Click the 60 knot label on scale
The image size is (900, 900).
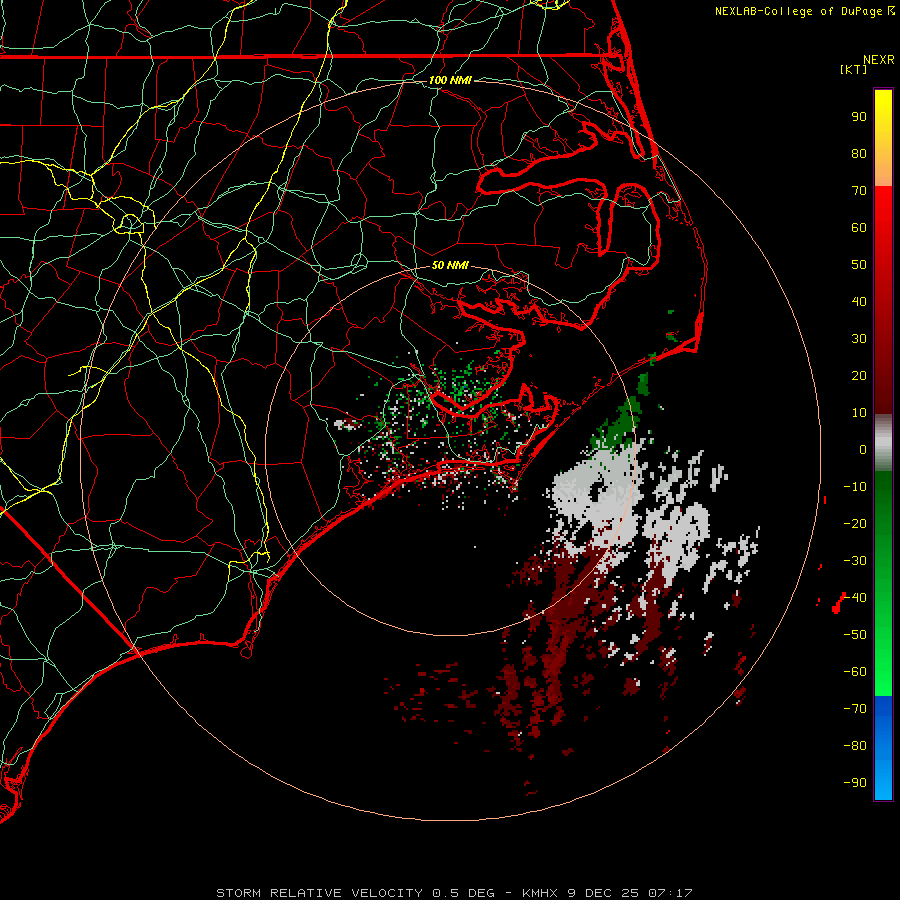point(859,227)
